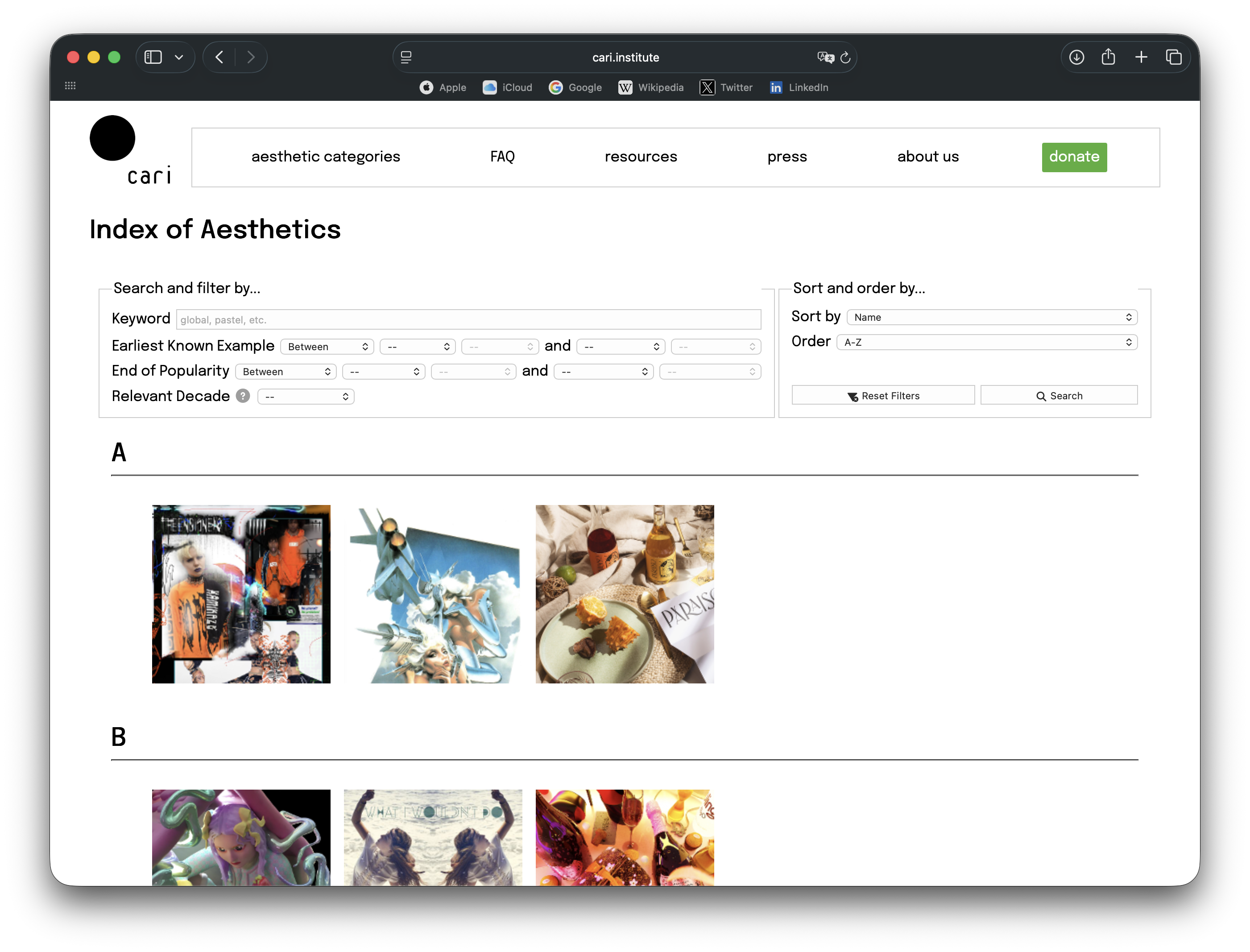Open the Paradise picnic food thumbnail

(x=625, y=594)
